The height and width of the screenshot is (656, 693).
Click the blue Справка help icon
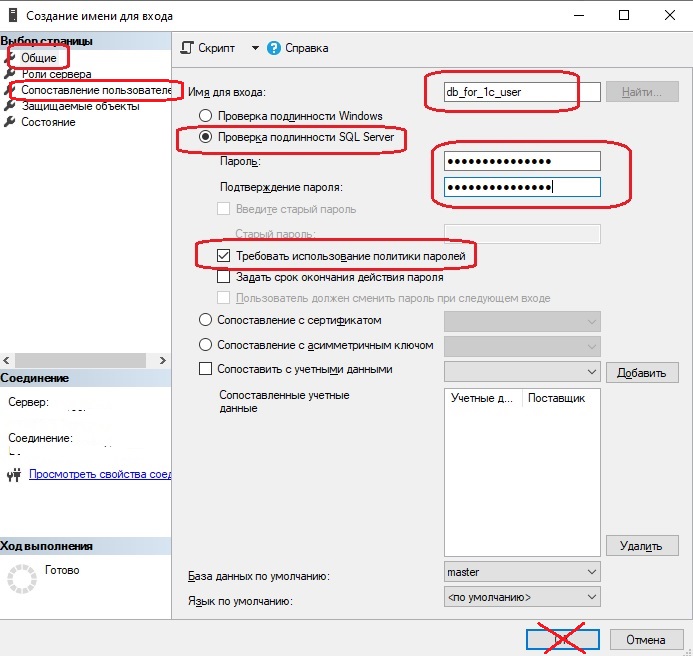(274, 48)
